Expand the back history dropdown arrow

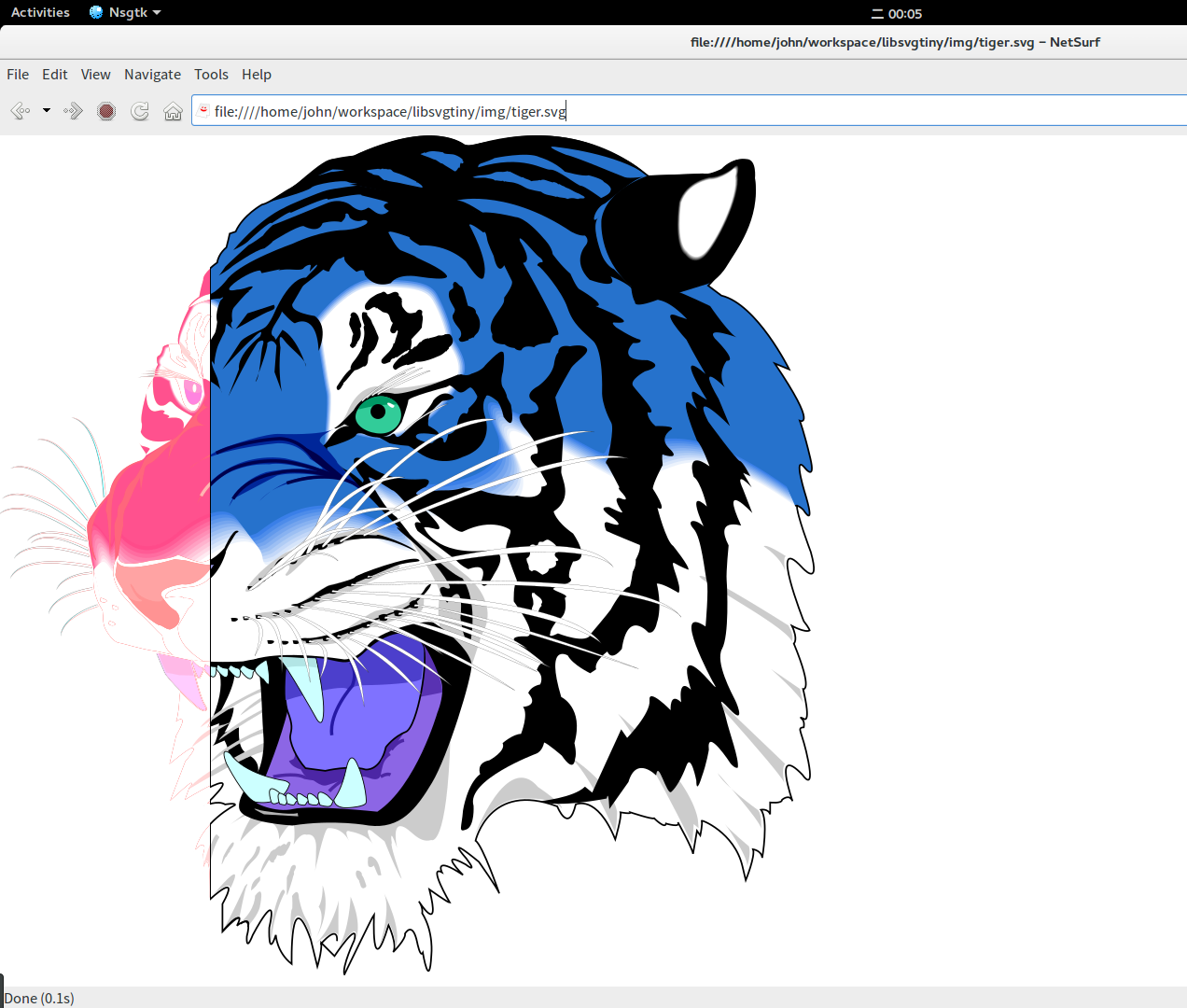point(47,111)
